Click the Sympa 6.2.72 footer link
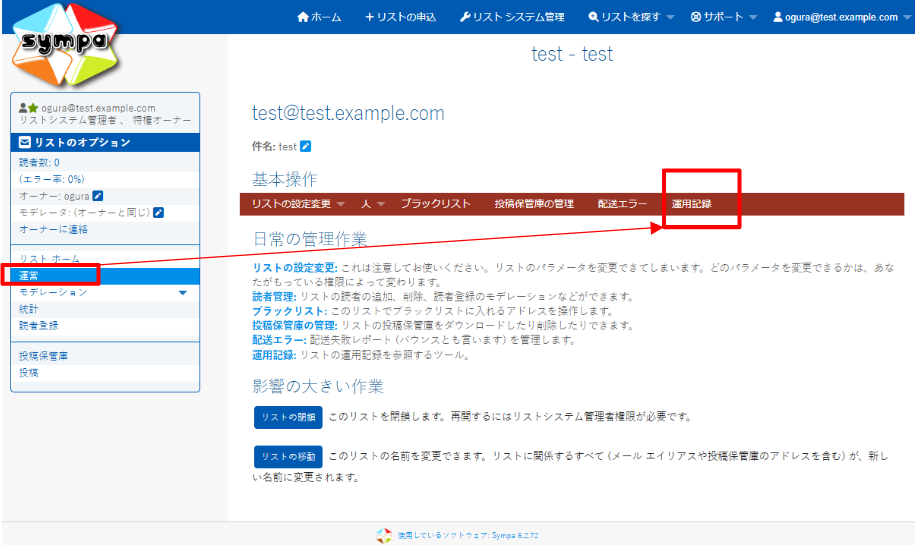 point(468,535)
